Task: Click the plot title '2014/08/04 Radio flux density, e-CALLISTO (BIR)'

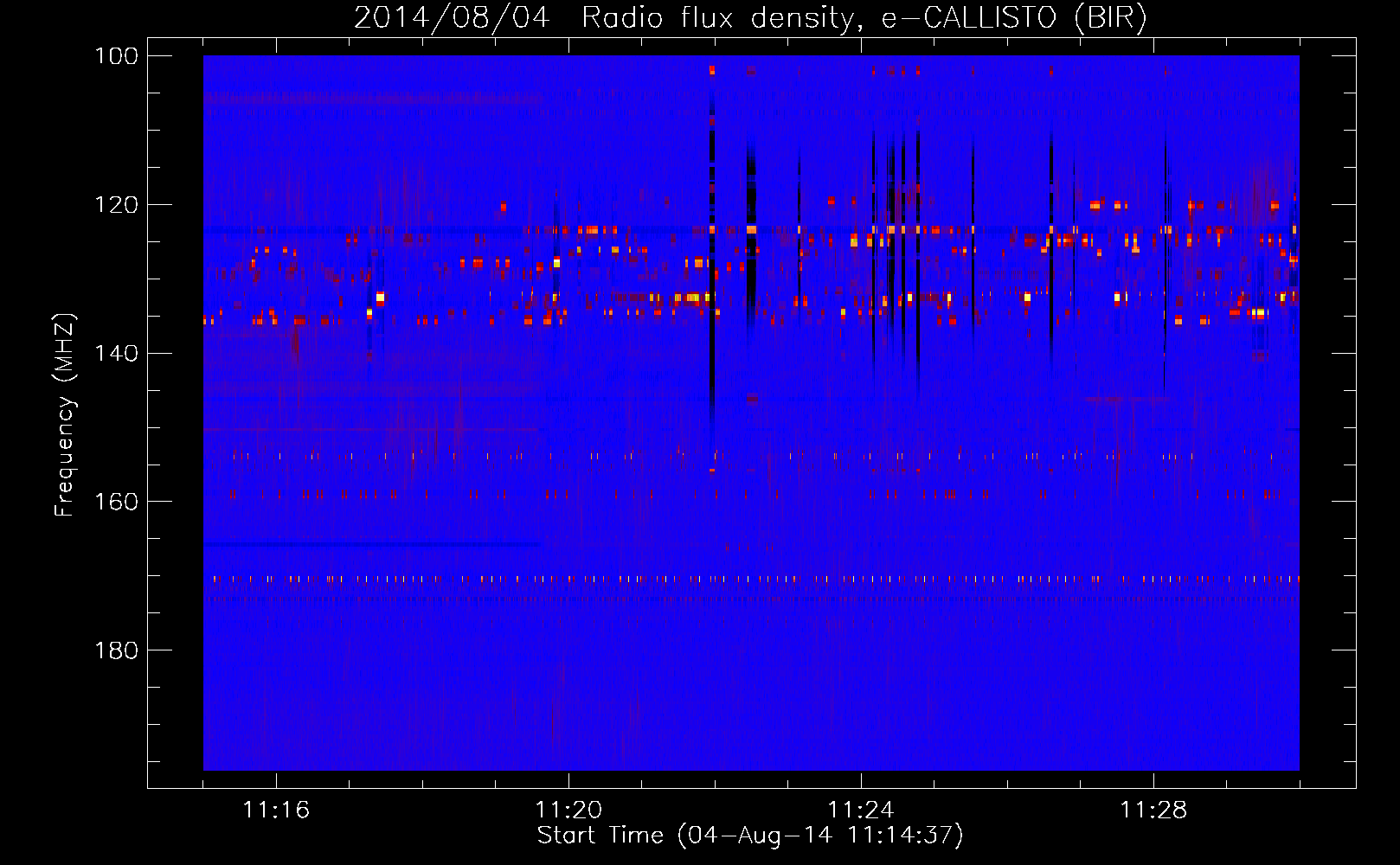Action: (750, 17)
